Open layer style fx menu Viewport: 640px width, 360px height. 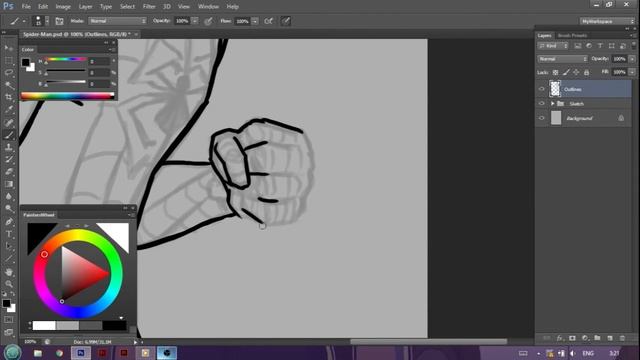(x=560, y=338)
